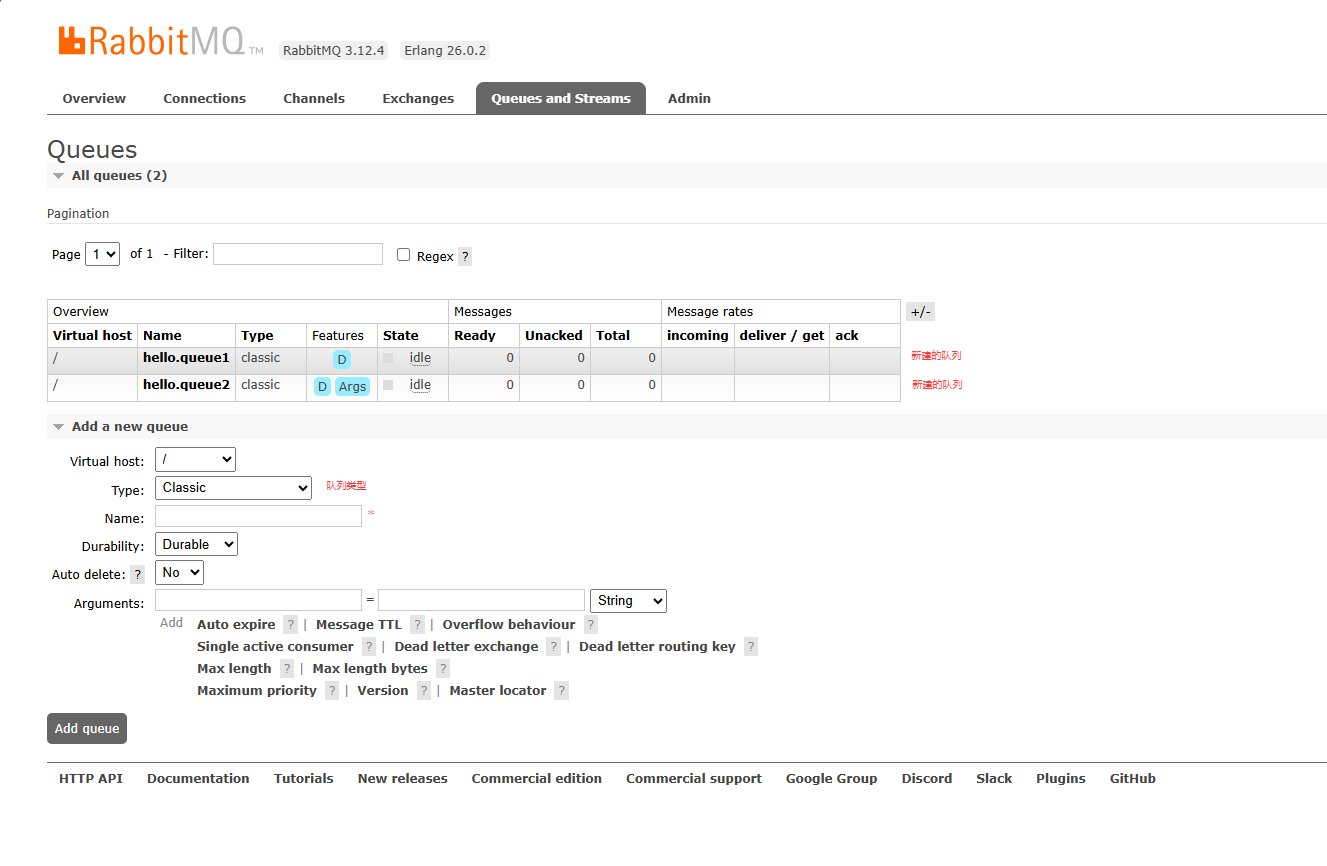
Task: Switch to the Exchanges tab
Action: (418, 99)
